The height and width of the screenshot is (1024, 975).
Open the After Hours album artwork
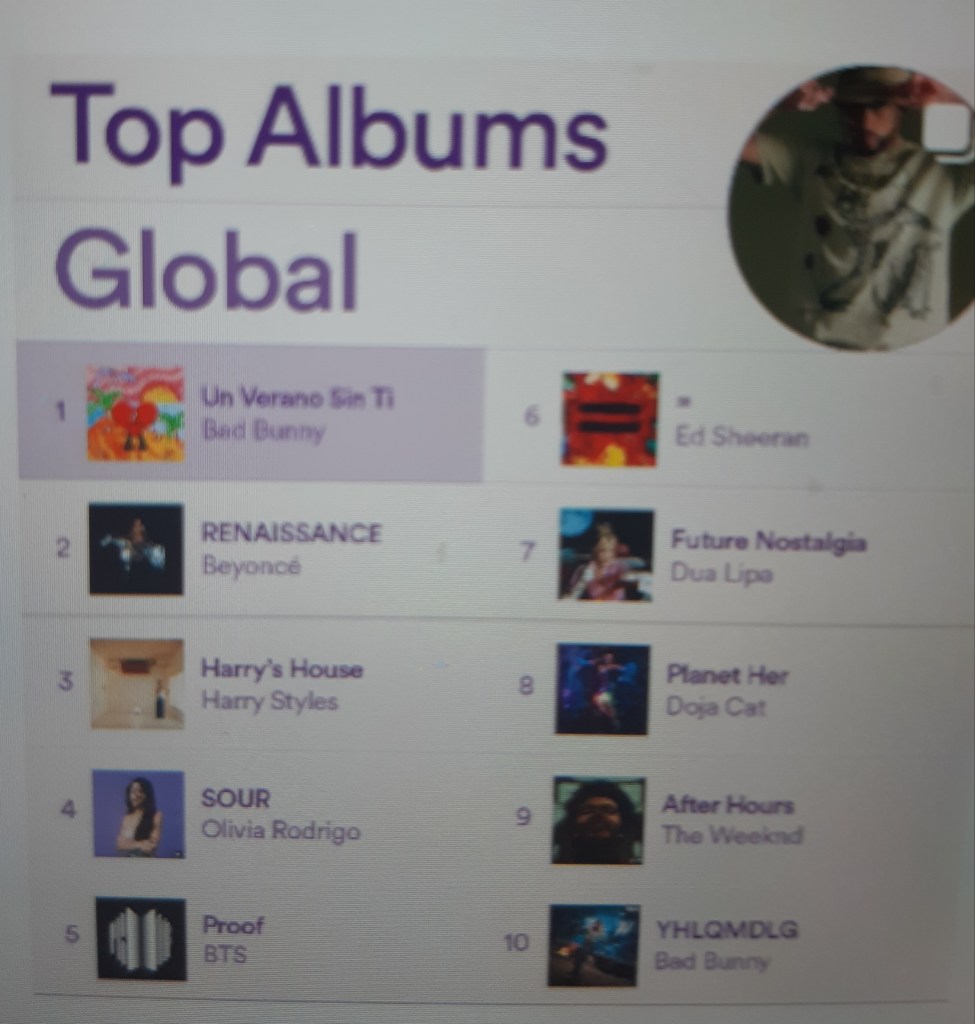(599, 821)
